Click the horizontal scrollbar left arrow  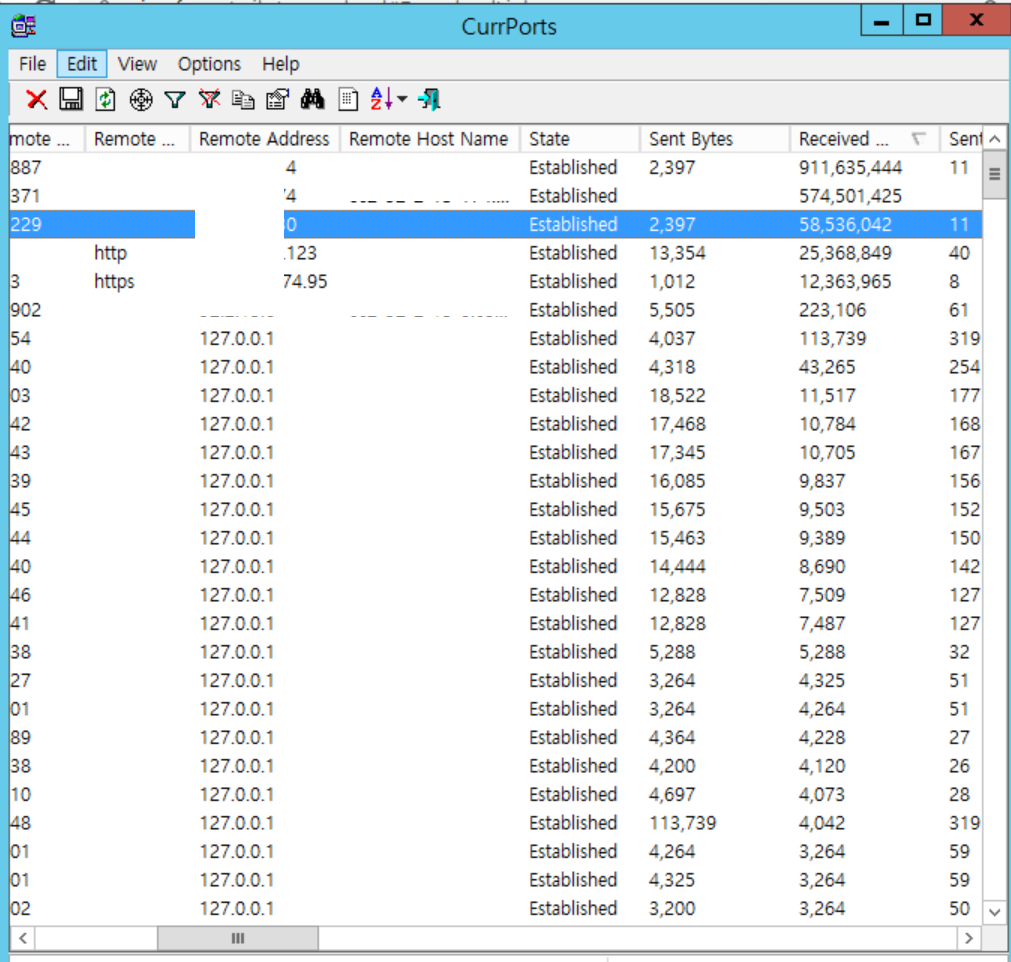click(23, 938)
